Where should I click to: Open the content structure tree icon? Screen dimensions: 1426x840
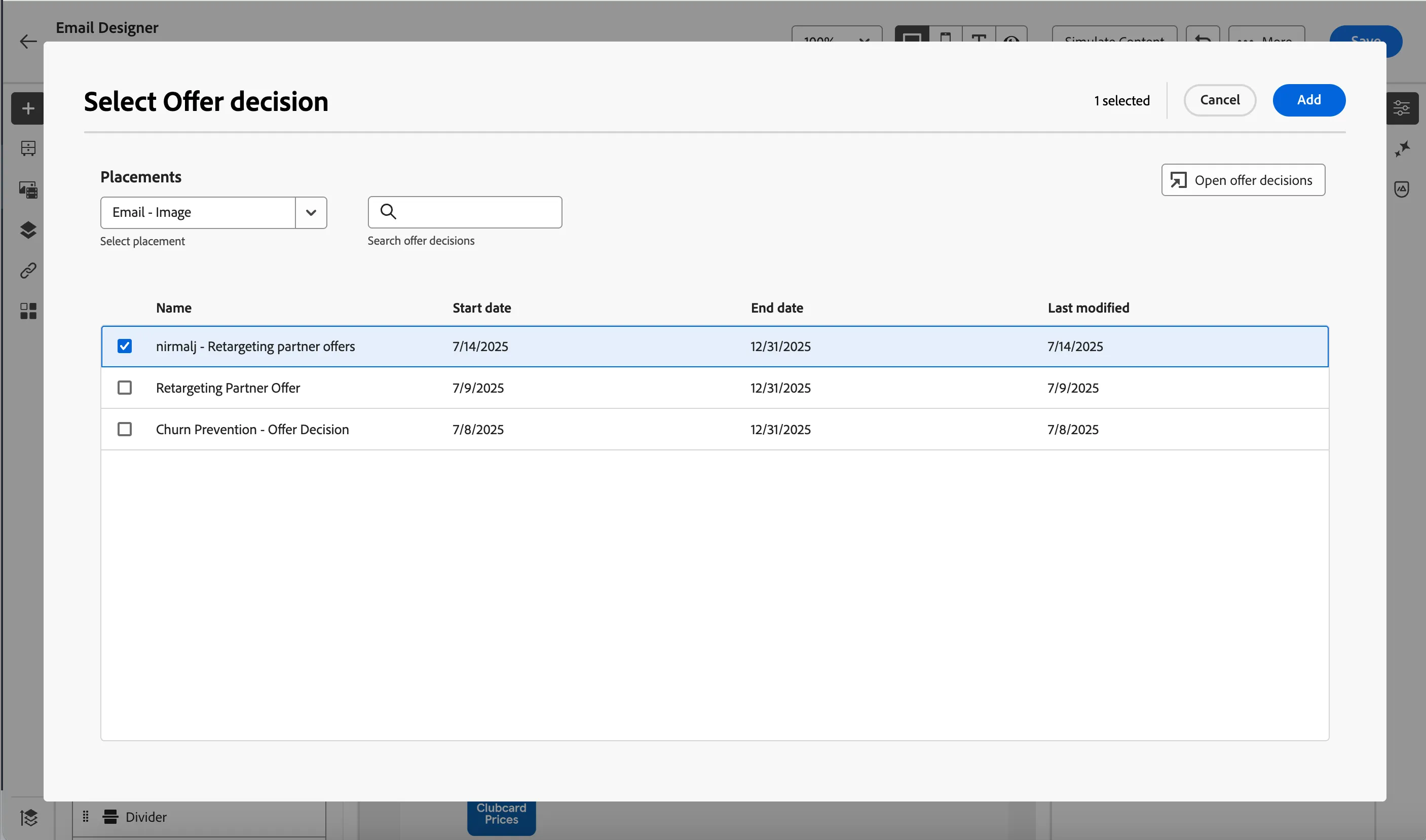pos(28,148)
